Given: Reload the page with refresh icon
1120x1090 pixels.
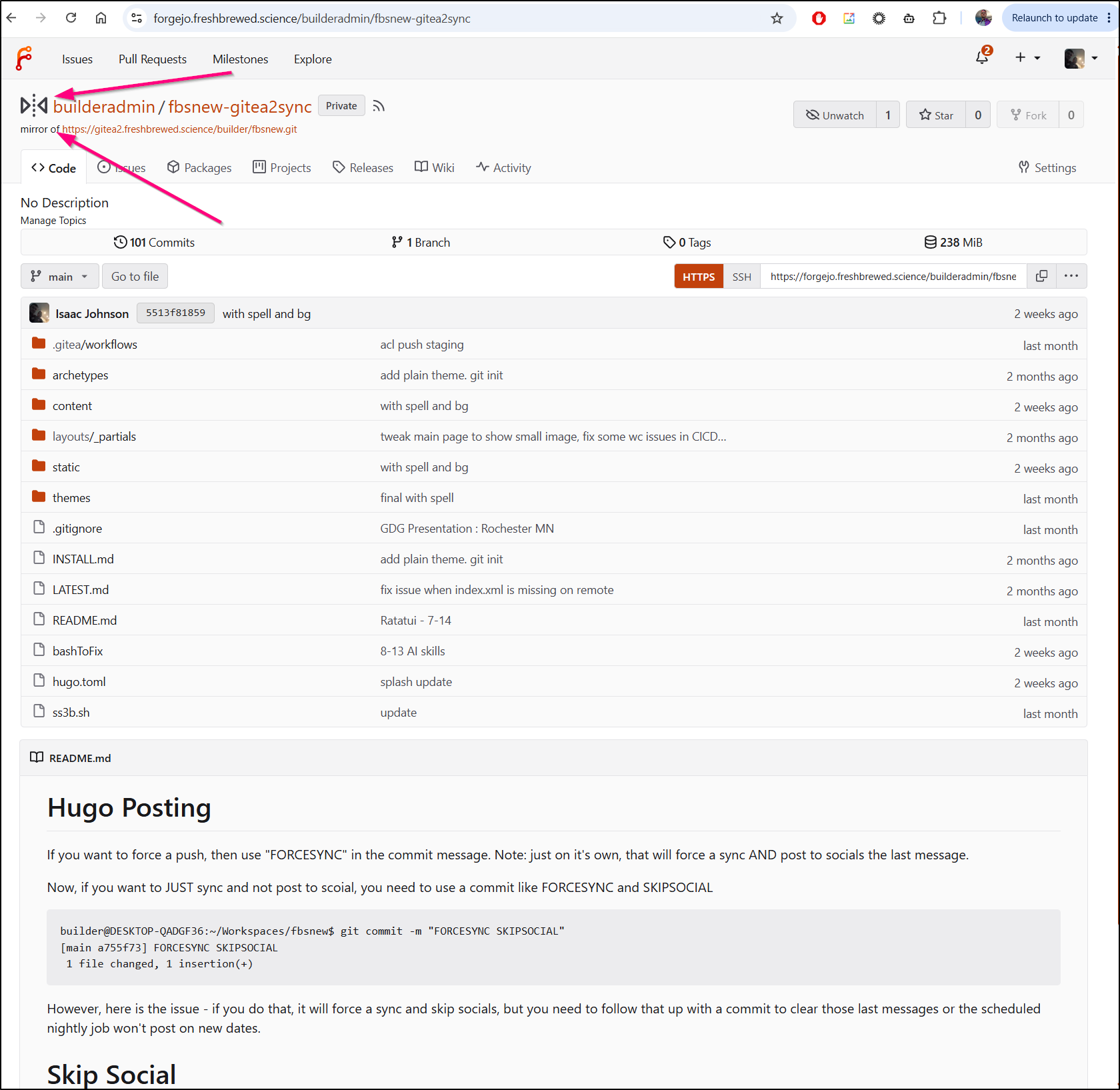Looking at the screenshot, I should (x=71, y=18).
